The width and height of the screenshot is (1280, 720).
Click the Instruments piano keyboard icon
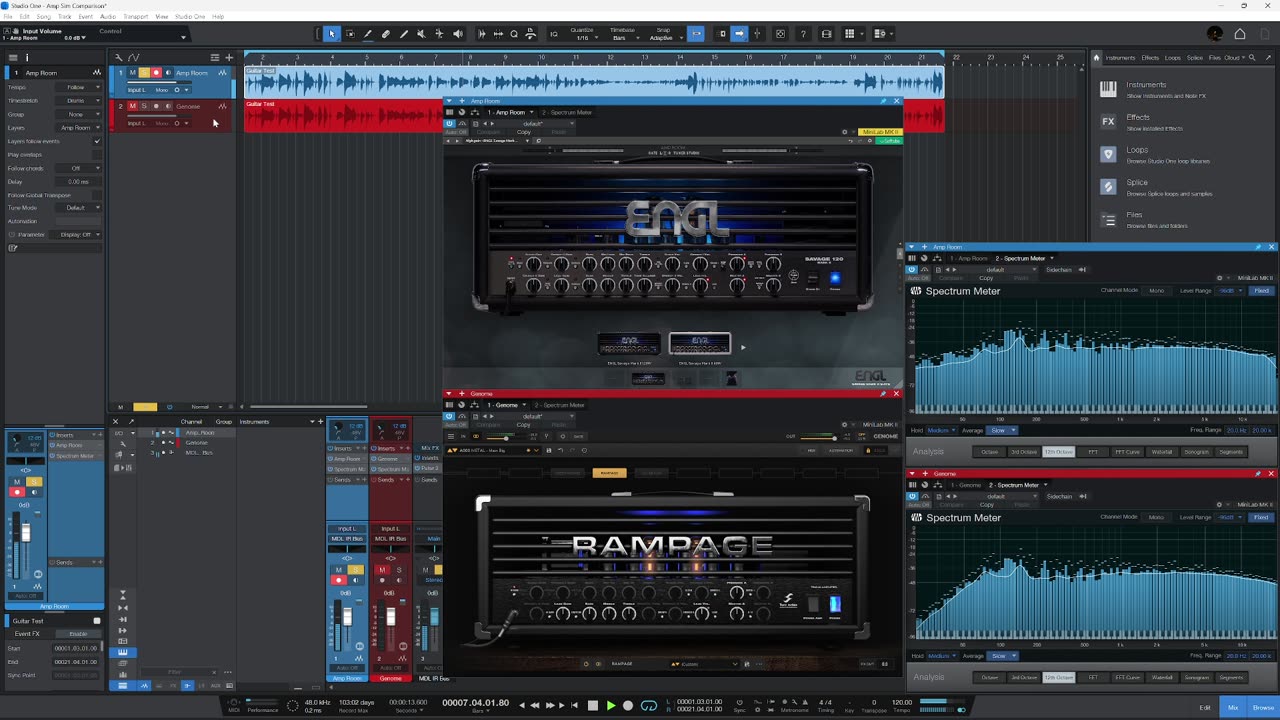[1108, 89]
